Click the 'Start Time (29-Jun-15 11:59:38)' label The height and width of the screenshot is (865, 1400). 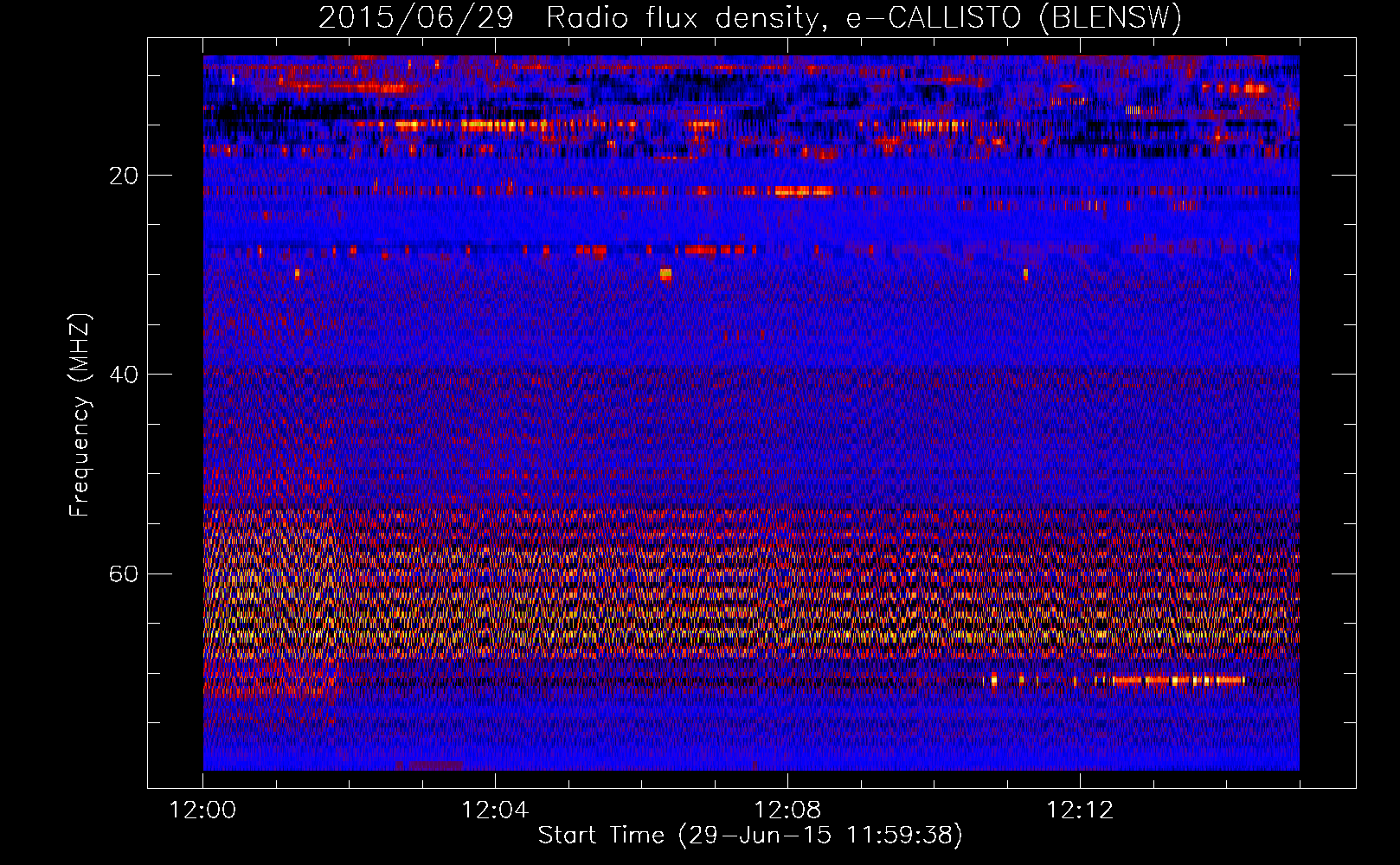tap(750, 836)
